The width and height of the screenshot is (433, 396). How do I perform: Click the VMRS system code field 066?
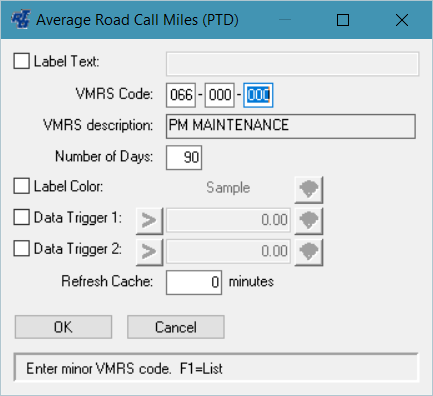coord(181,95)
